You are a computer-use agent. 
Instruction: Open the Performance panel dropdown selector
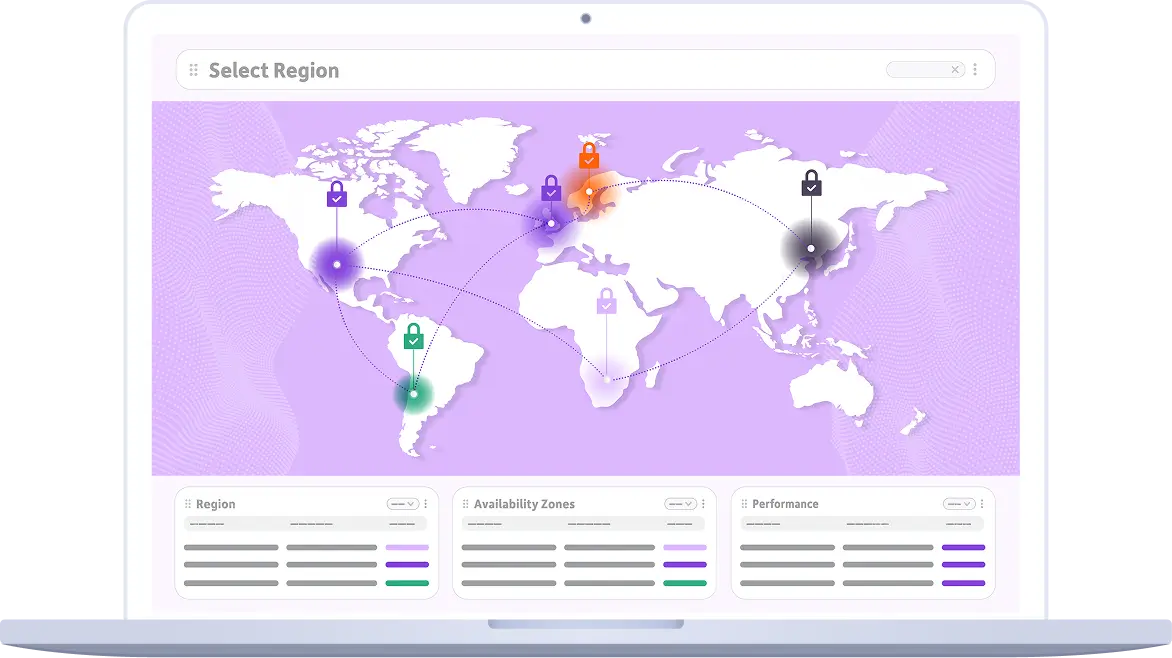(959, 503)
